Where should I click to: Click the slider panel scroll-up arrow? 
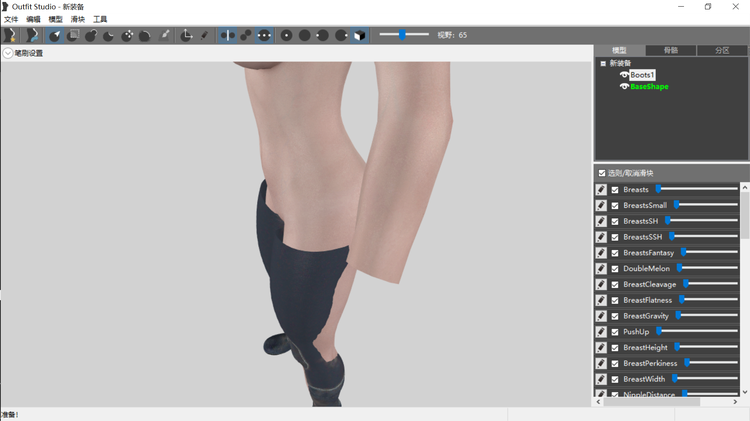(x=745, y=188)
